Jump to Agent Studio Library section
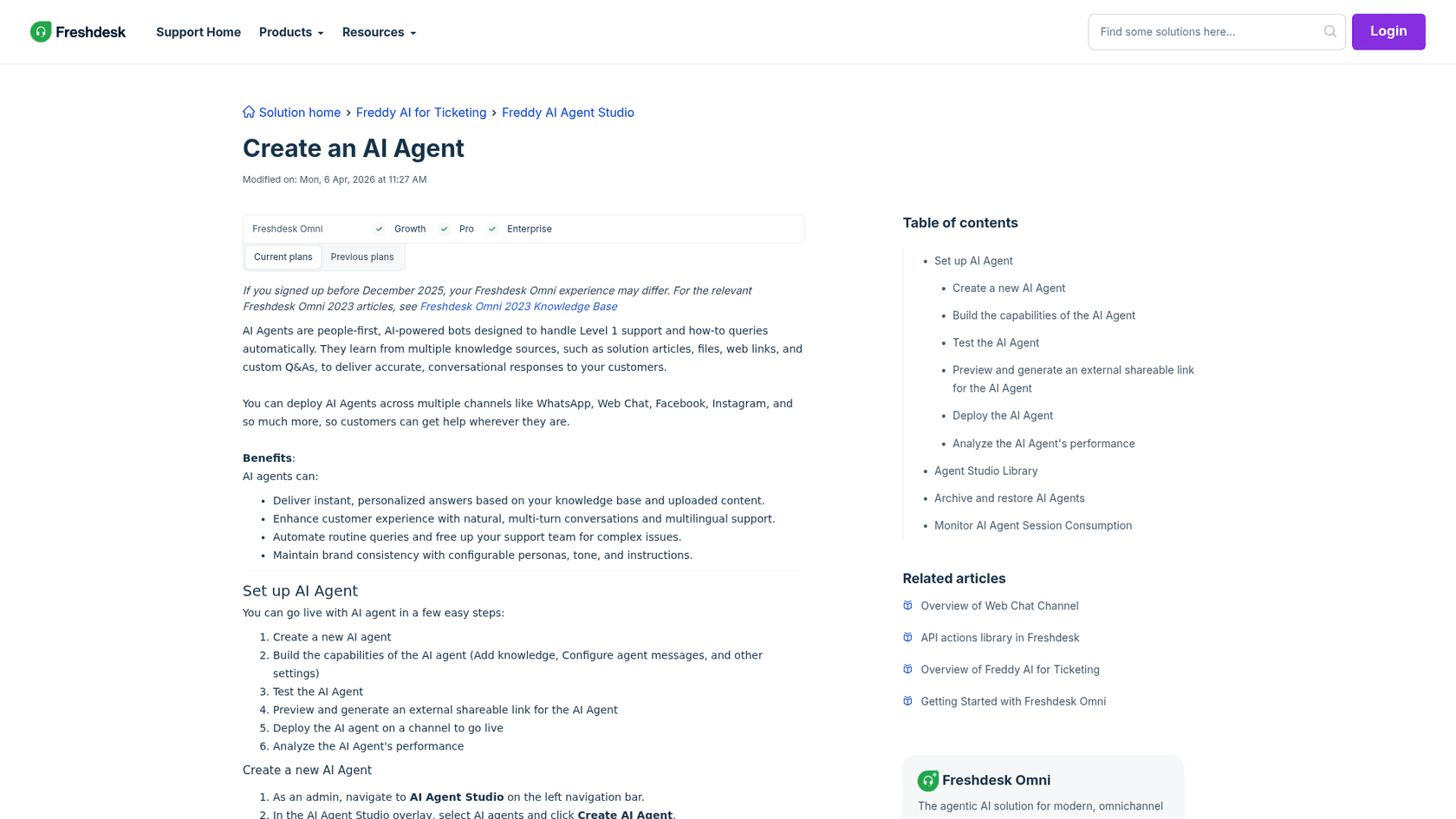The image size is (1456, 819). tap(985, 471)
